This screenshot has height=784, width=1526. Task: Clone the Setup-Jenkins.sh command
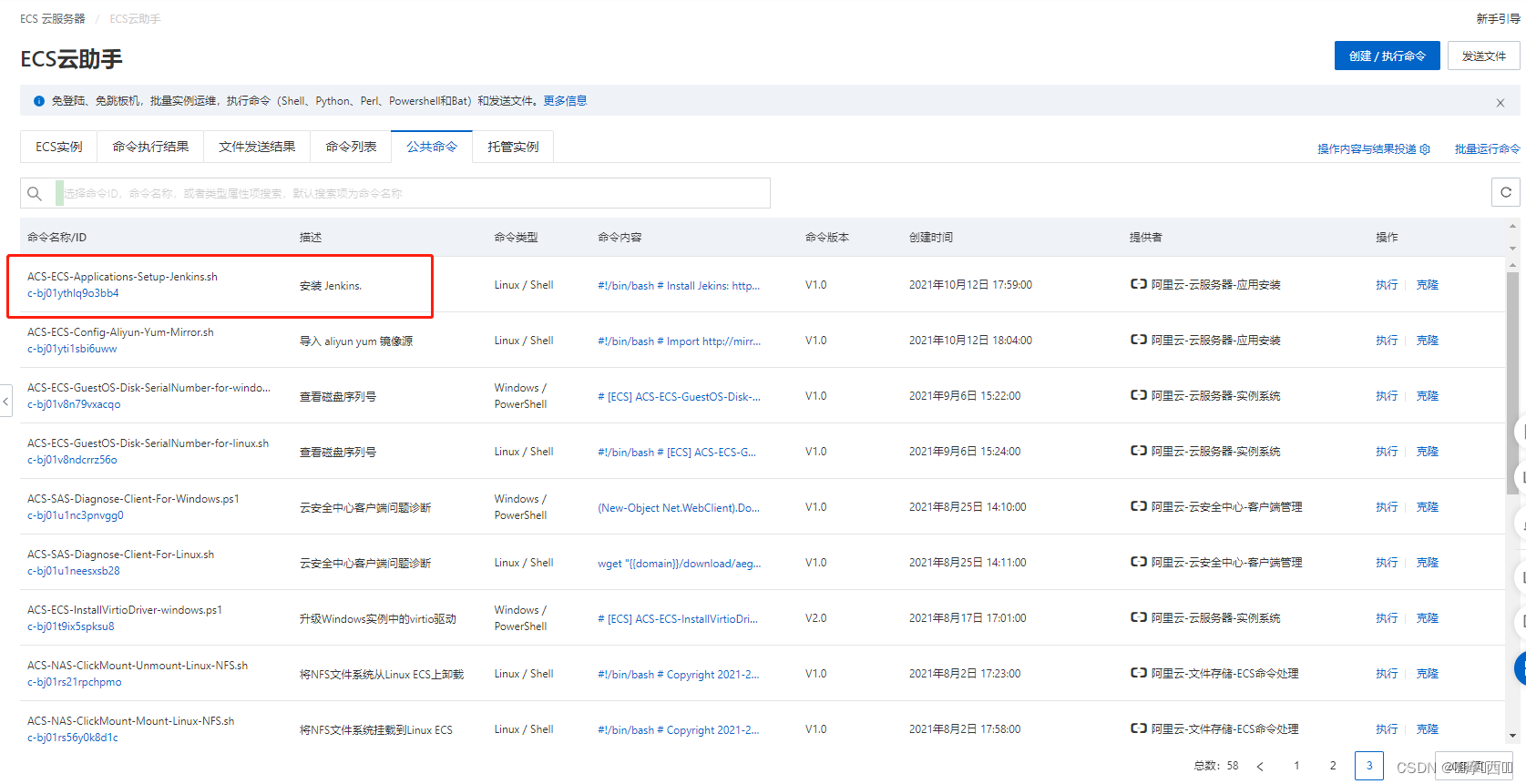pos(1428,285)
